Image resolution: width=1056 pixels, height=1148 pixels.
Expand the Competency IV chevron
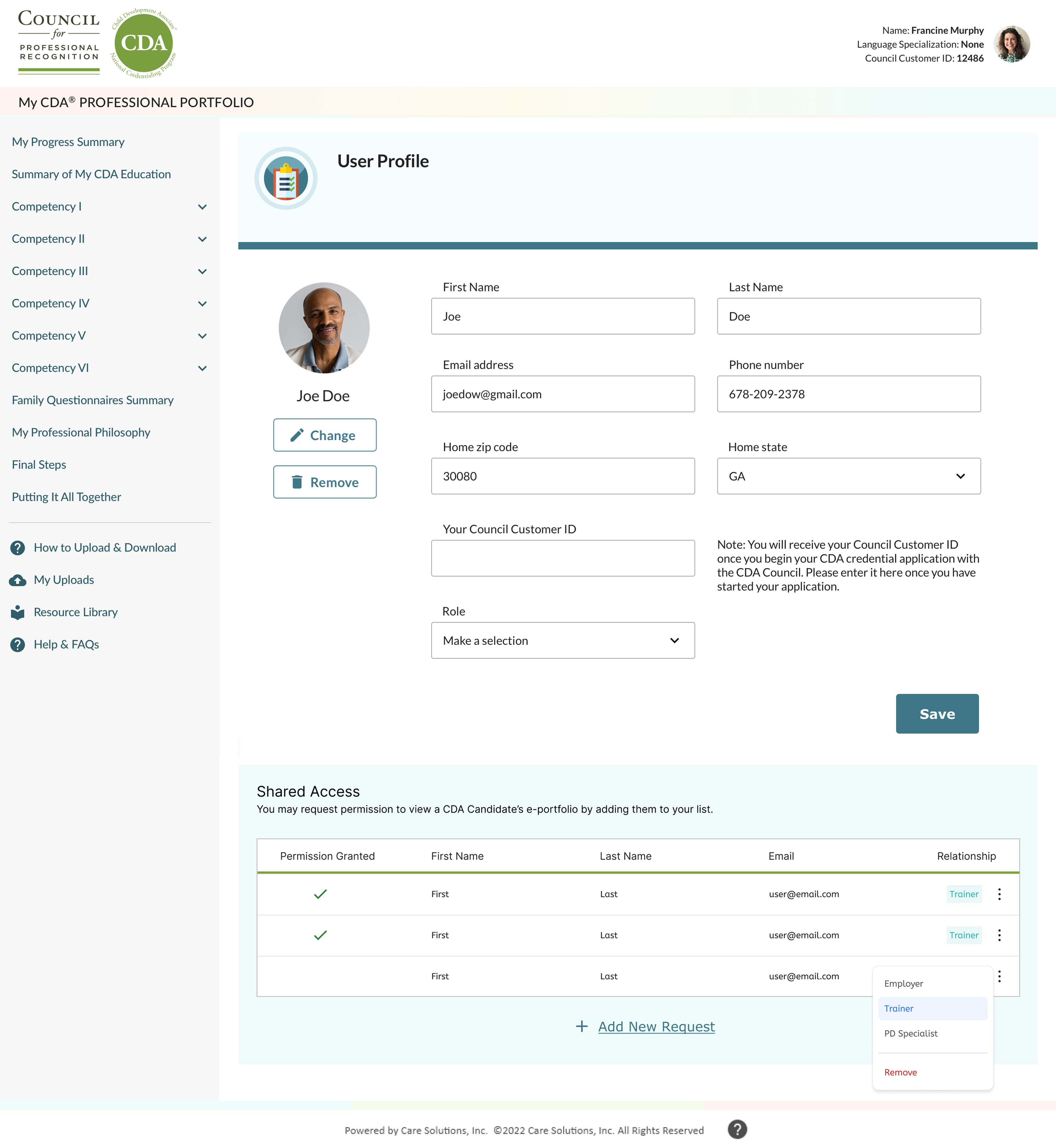[x=202, y=304]
